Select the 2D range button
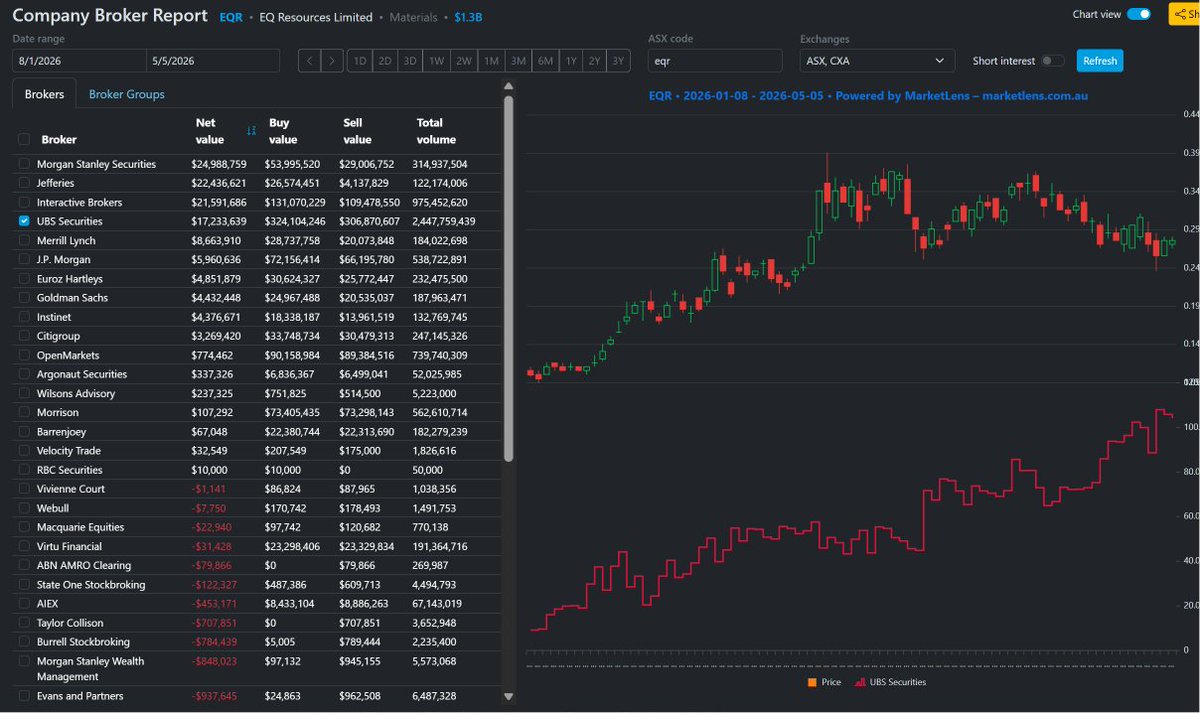 385,60
